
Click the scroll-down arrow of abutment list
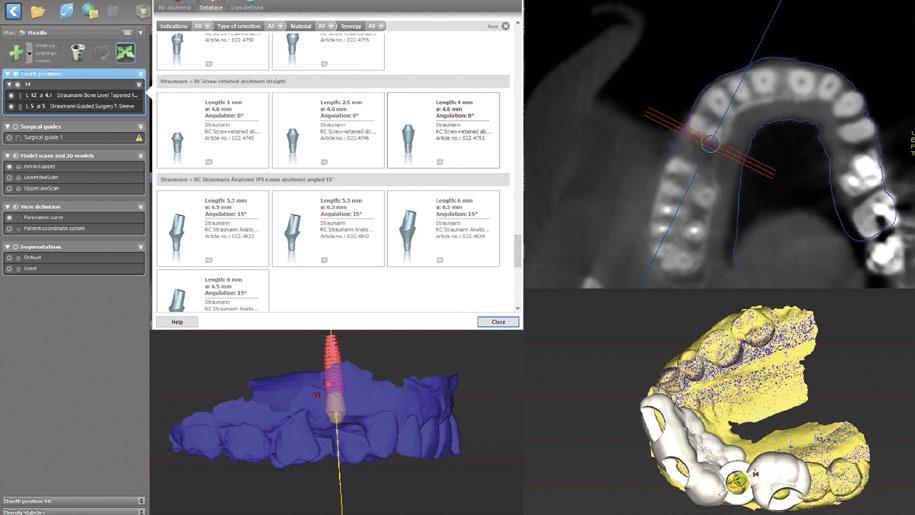(x=517, y=308)
